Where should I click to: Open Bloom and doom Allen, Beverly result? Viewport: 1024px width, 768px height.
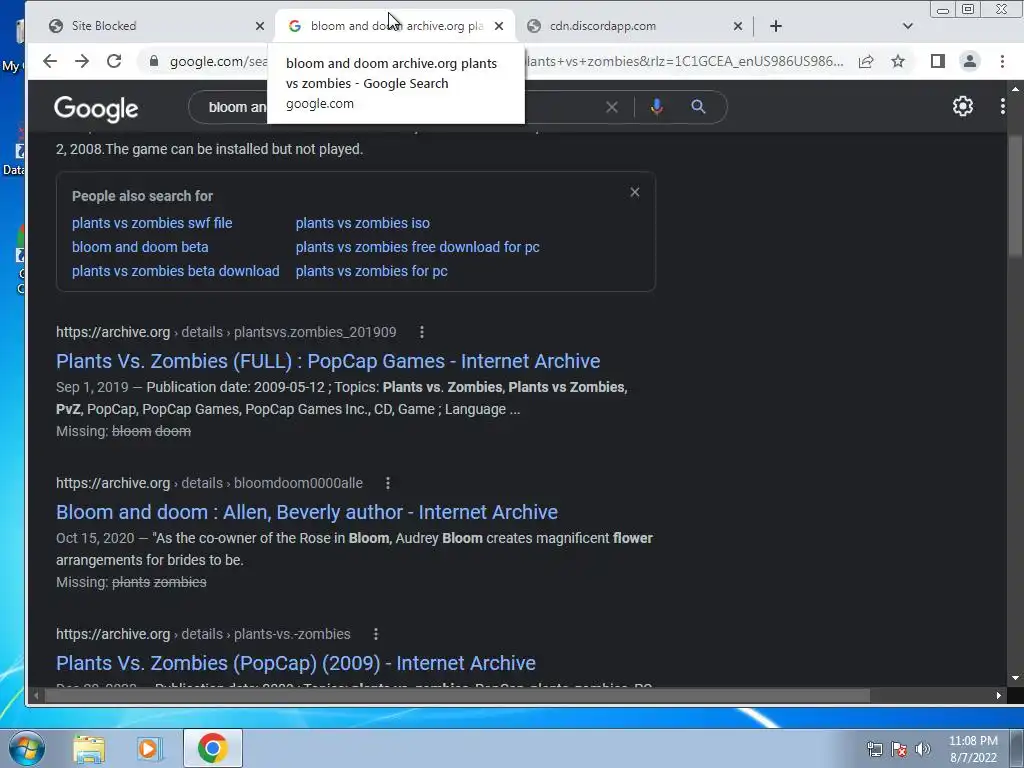(307, 512)
